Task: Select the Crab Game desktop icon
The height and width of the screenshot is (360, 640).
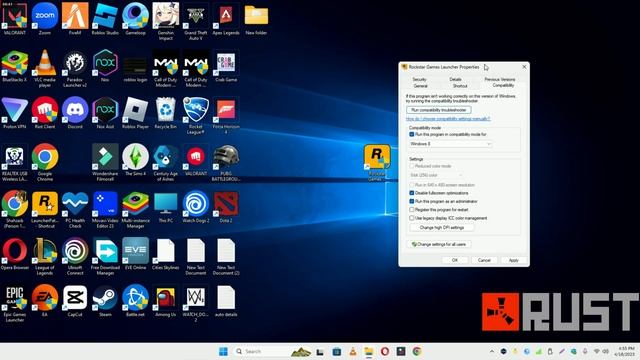Action: 226,65
